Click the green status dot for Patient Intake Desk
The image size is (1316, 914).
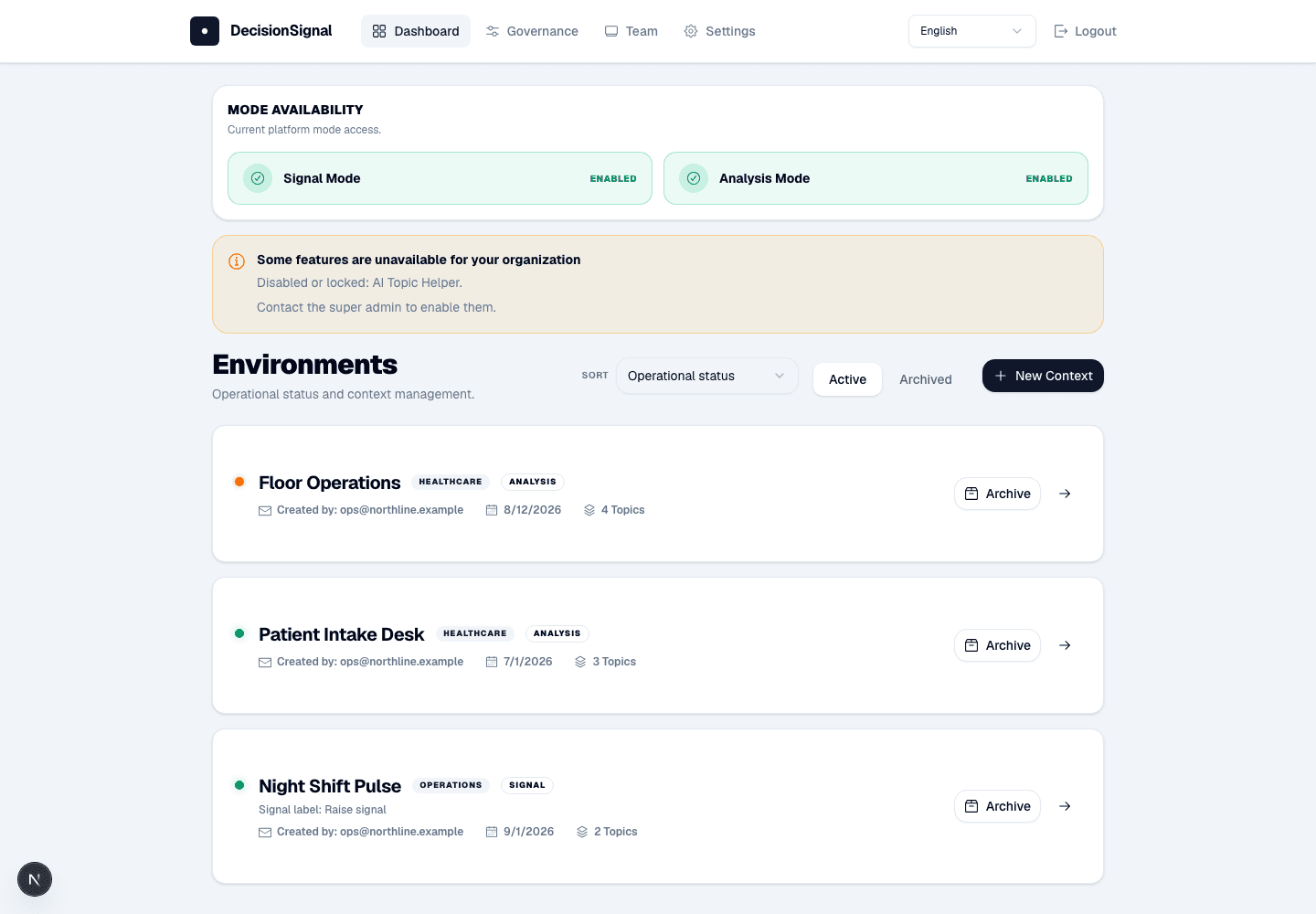(x=239, y=633)
